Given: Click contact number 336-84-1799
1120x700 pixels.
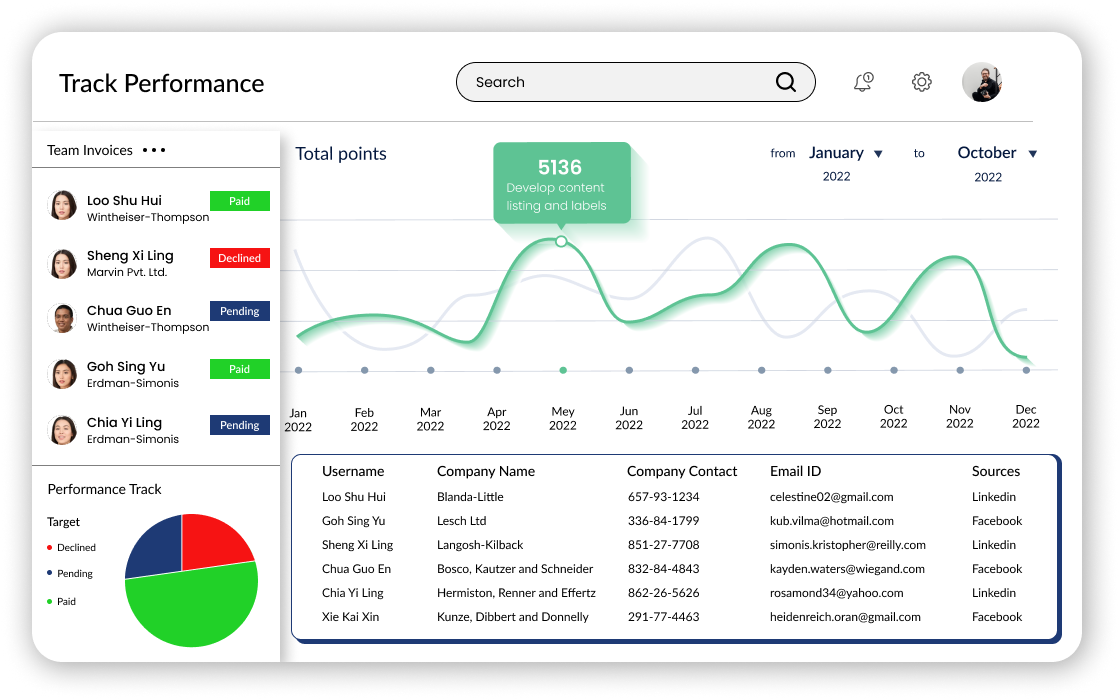Looking at the screenshot, I should pos(664,521).
